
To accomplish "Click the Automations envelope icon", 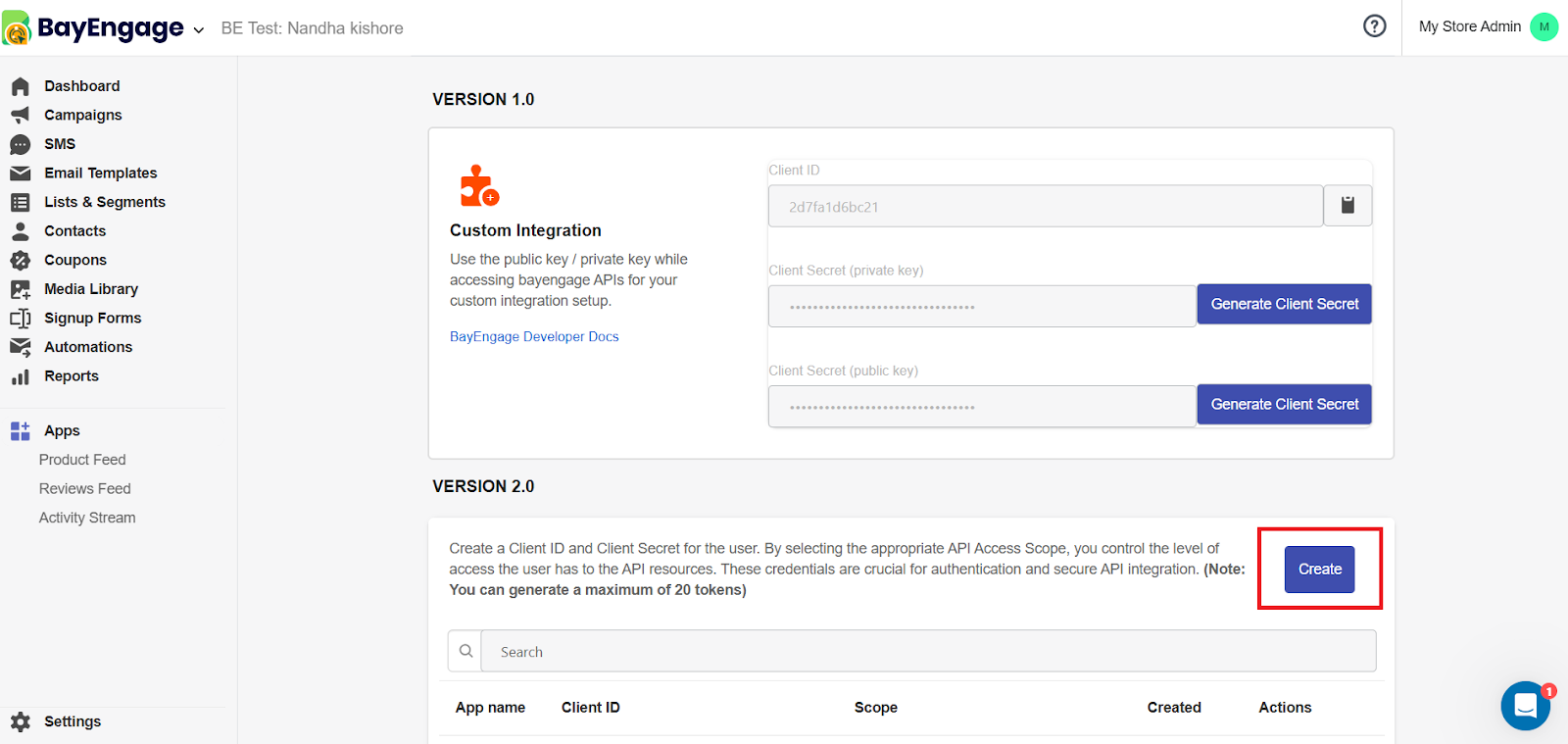I will [20, 347].
